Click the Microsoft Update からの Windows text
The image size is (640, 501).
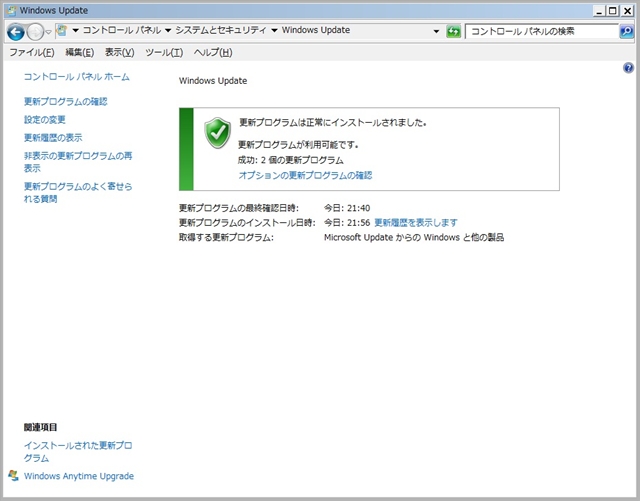392,237
